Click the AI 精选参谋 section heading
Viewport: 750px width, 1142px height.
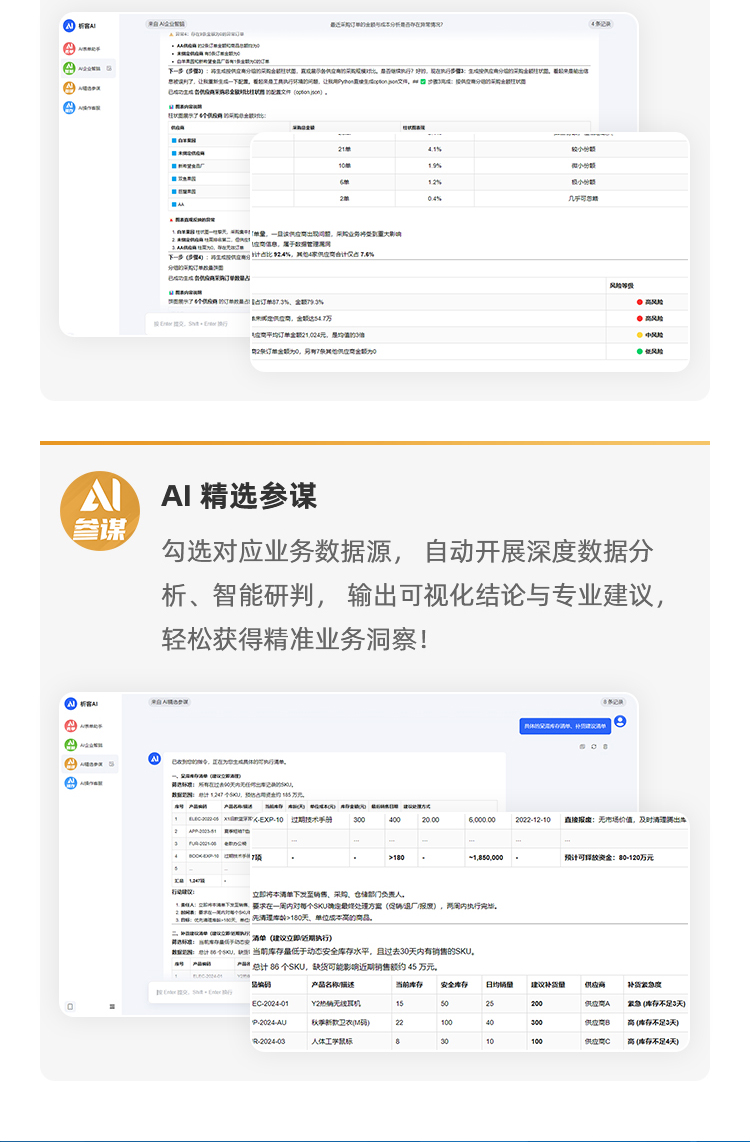click(239, 497)
